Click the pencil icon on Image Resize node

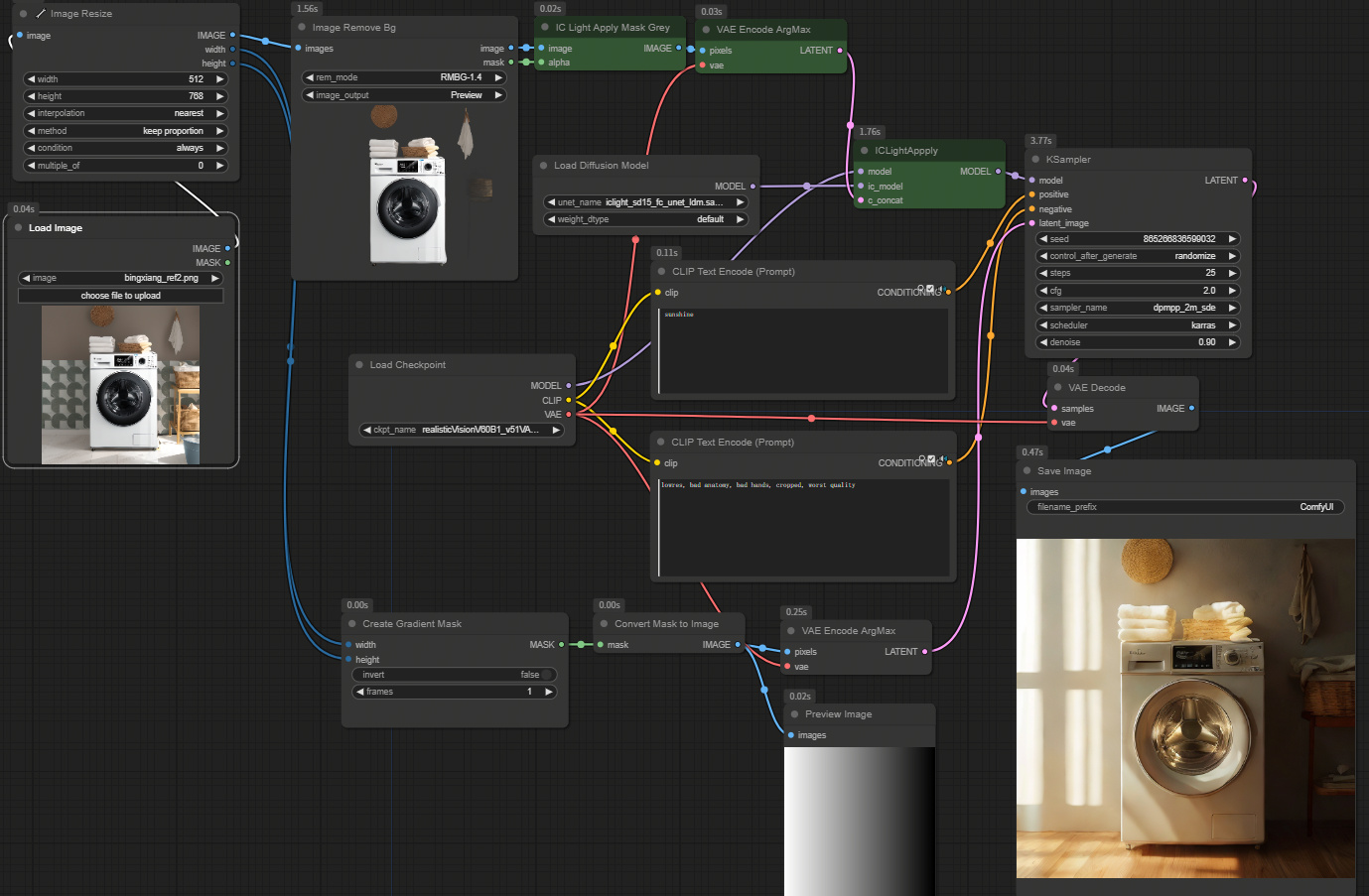tap(42, 13)
